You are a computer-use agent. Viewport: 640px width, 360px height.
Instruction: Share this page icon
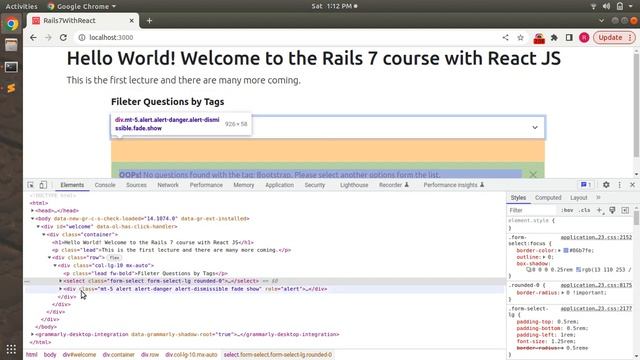(505, 38)
